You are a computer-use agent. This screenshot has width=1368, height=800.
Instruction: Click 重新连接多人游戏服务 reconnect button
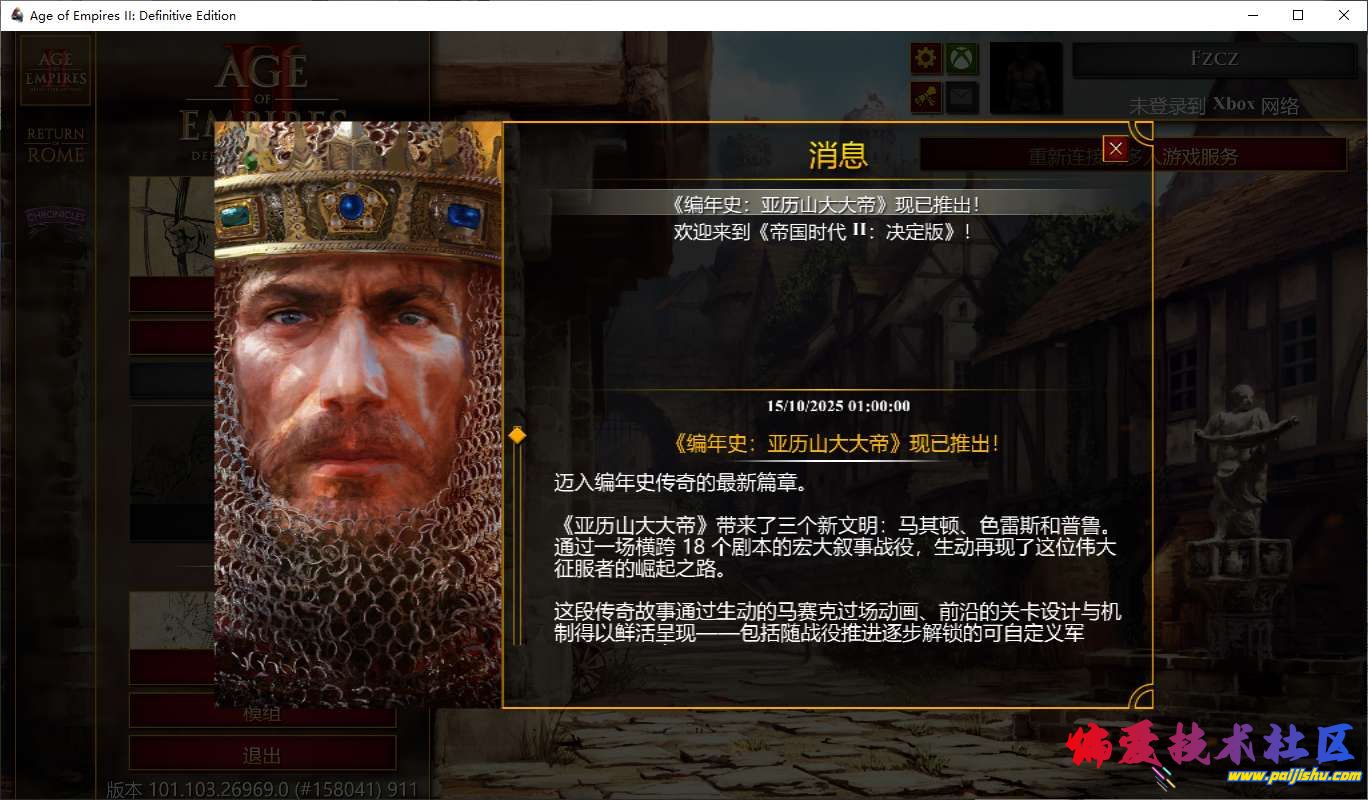(x=1134, y=156)
